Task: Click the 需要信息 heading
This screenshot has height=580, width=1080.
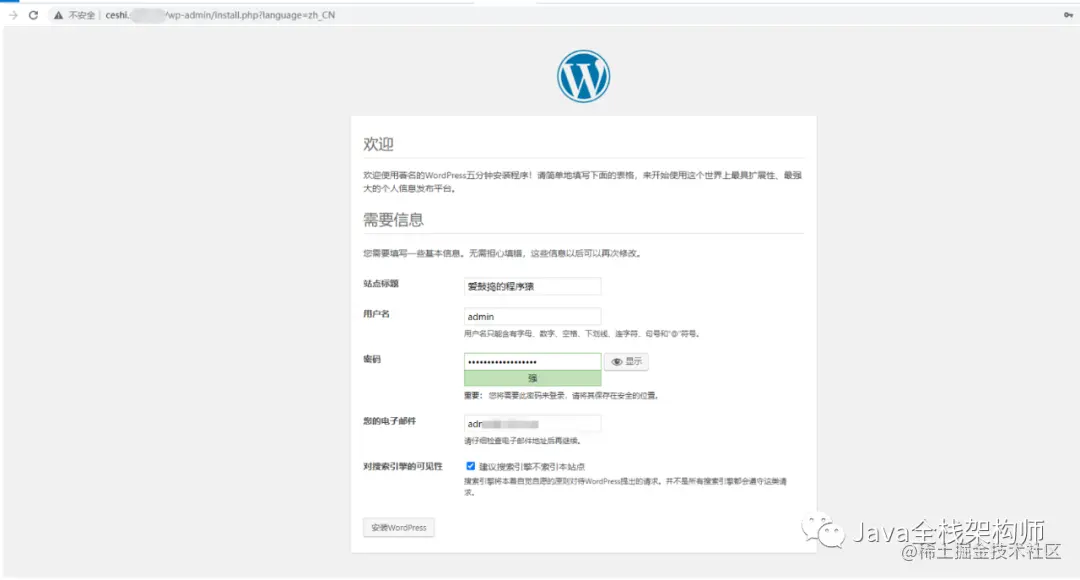Action: coord(393,220)
